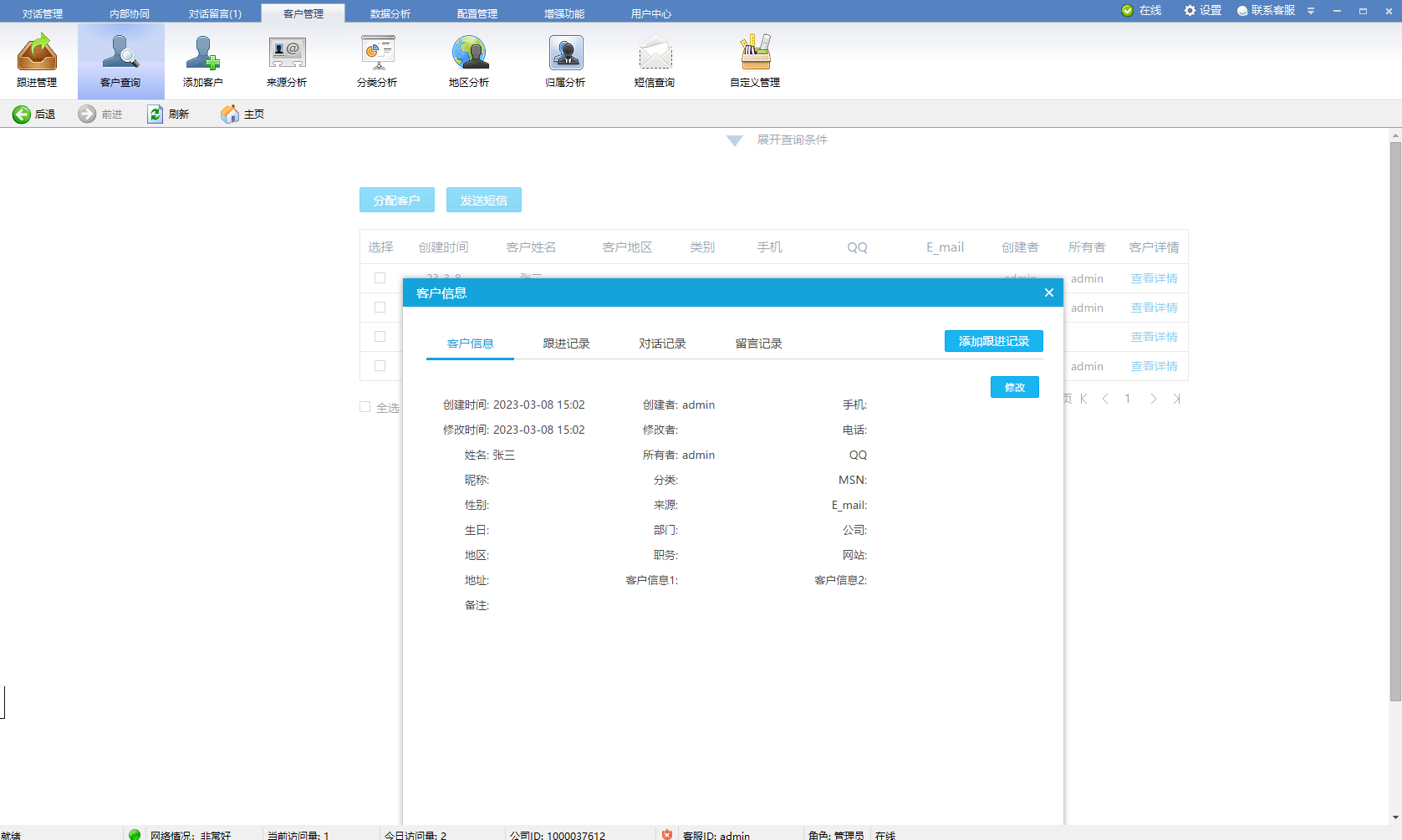Image resolution: width=1402 pixels, height=840 pixels.
Task: Click the vertical scrollbar on the right
Action: pos(1394,418)
